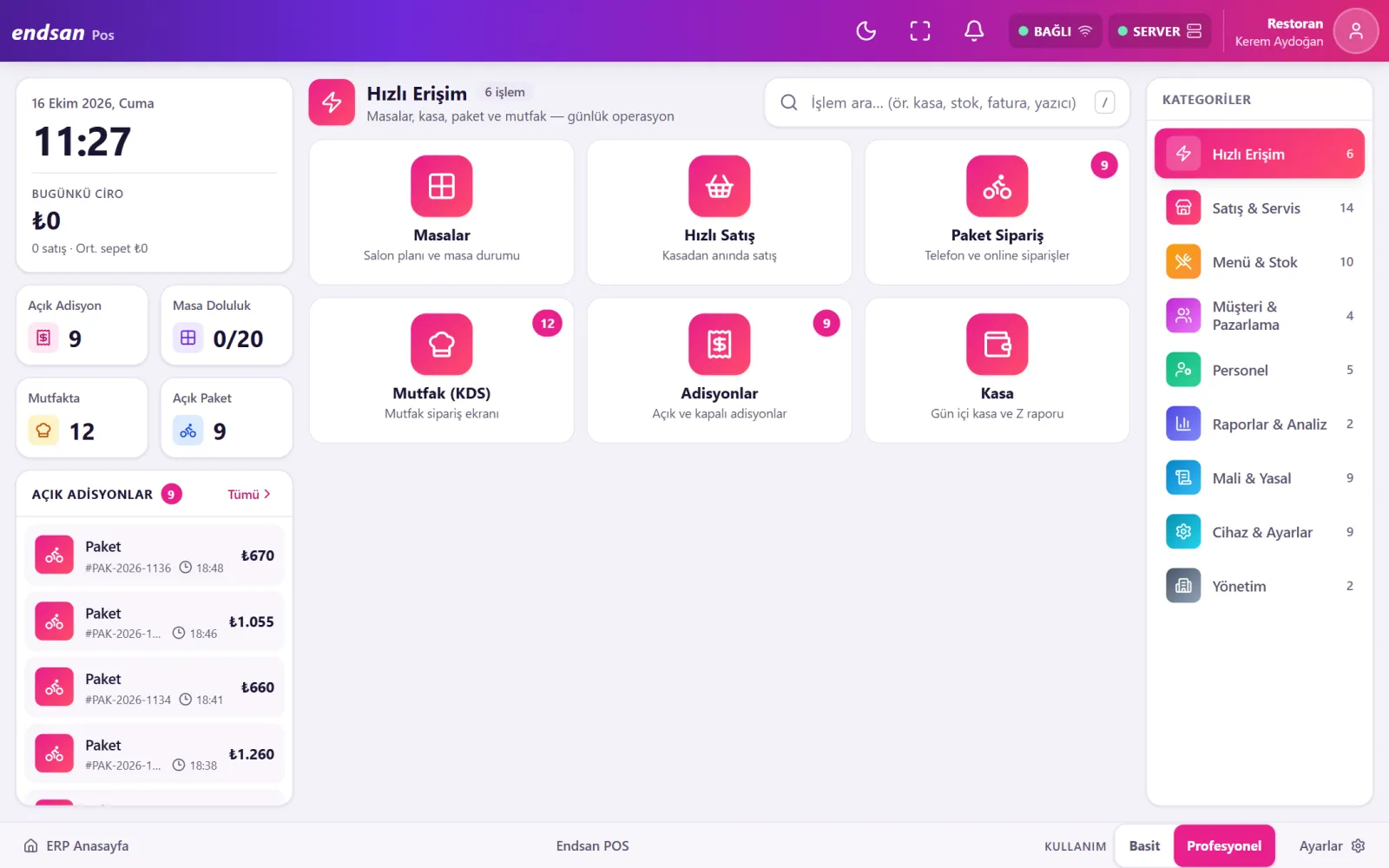Screen dimensions: 1389x868
Task: Expand all open bills via Tümü
Action: (x=249, y=494)
